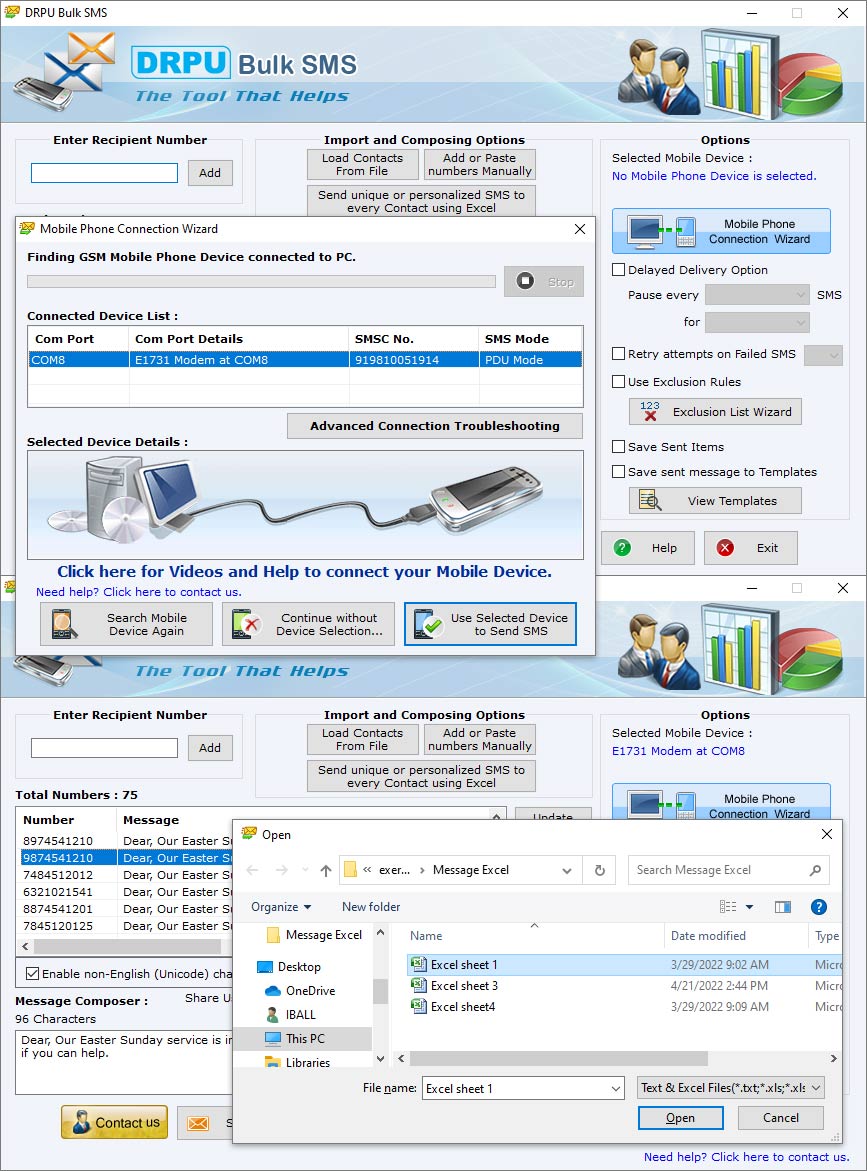867x1171 pixels.
Task: Open View Templates
Action: pyautogui.click(x=715, y=500)
